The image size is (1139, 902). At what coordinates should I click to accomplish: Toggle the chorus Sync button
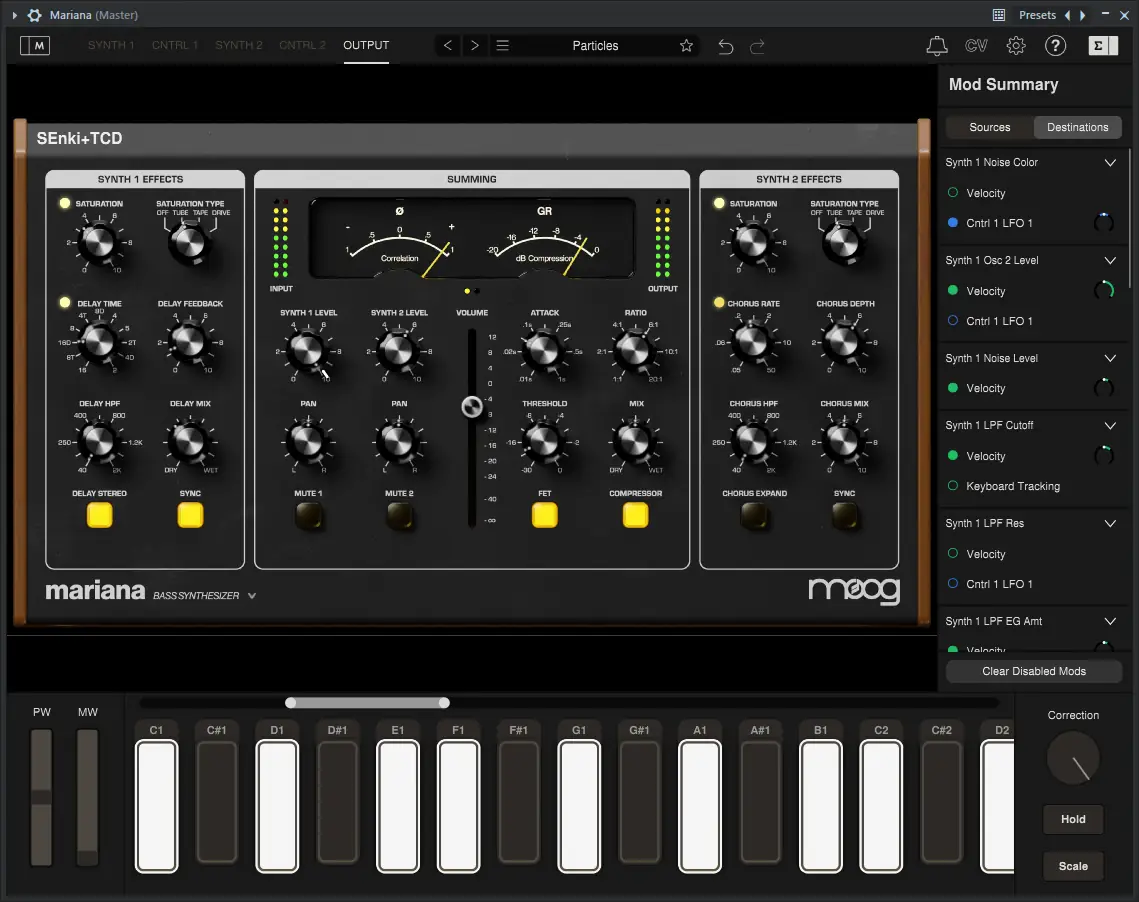click(x=844, y=516)
